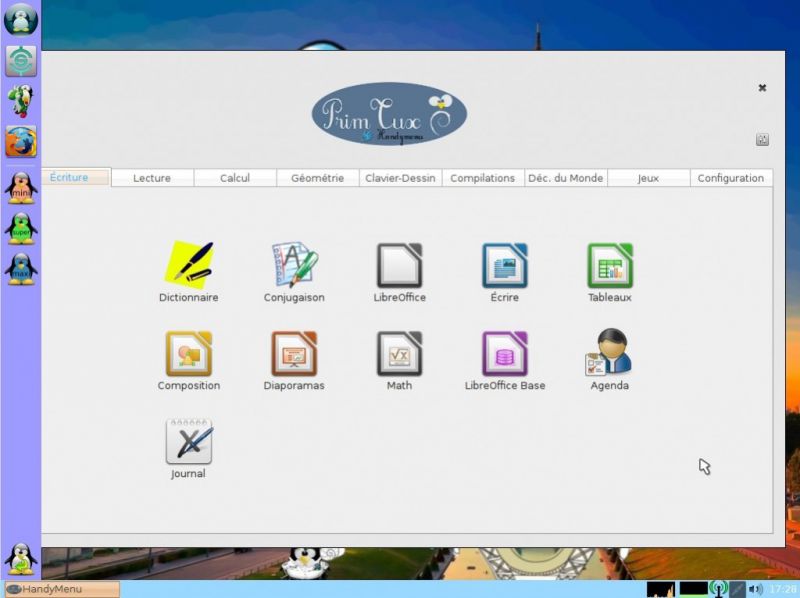Open the Configuration tab

731,178
